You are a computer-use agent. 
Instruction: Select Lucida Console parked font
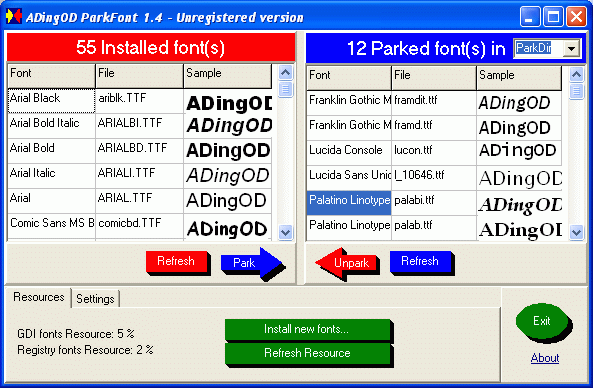(349, 152)
